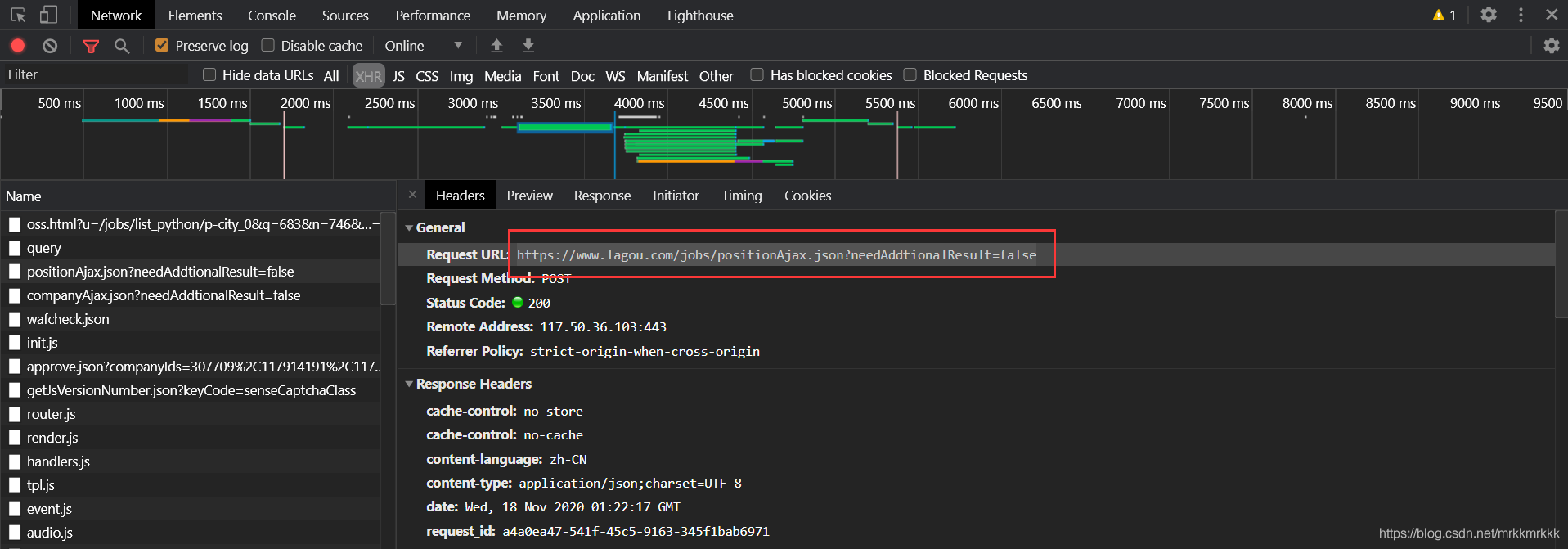
Task: Open DevTools three-dot menu
Action: click(1521, 15)
